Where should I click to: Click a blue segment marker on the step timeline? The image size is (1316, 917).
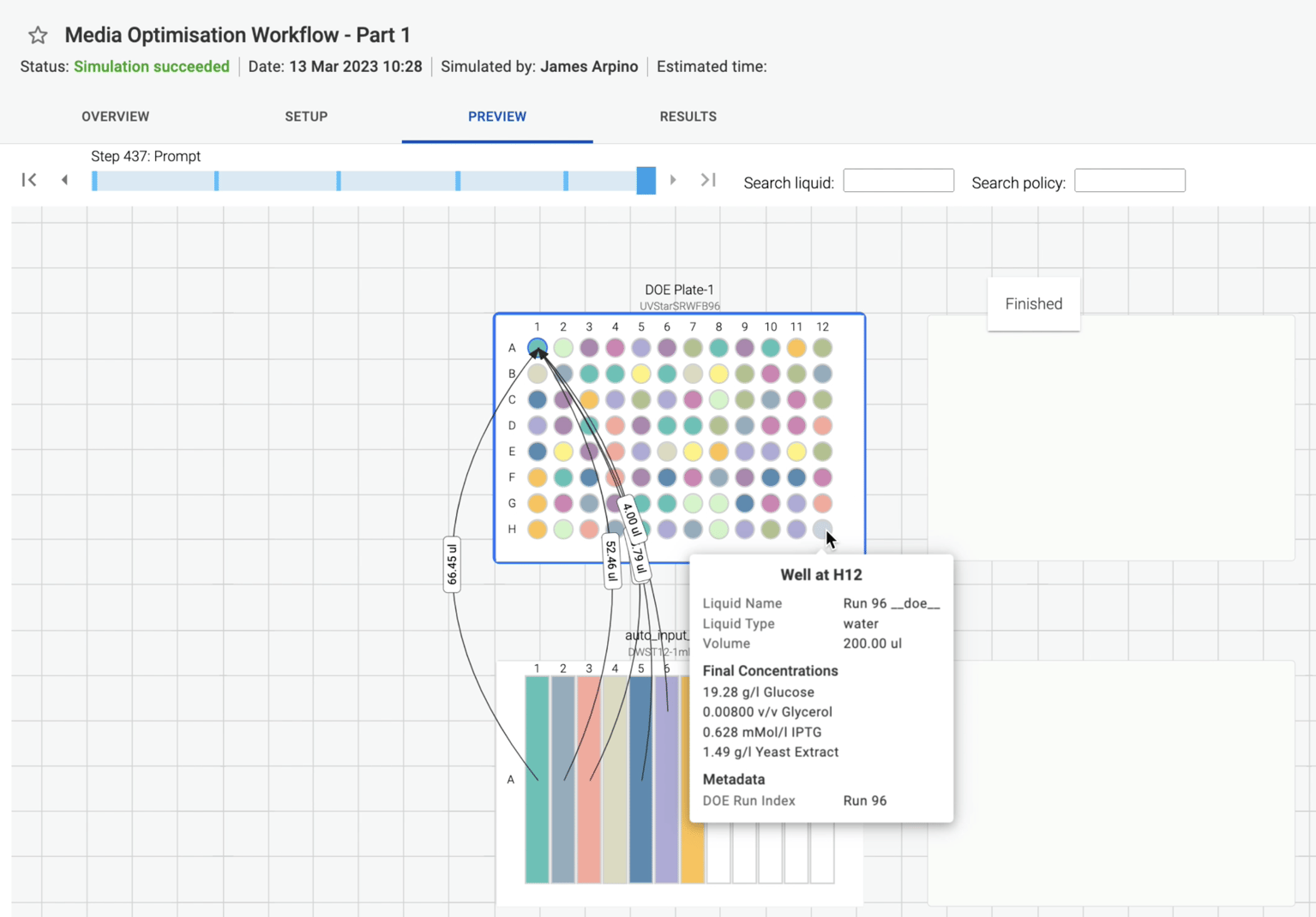tap(218, 180)
